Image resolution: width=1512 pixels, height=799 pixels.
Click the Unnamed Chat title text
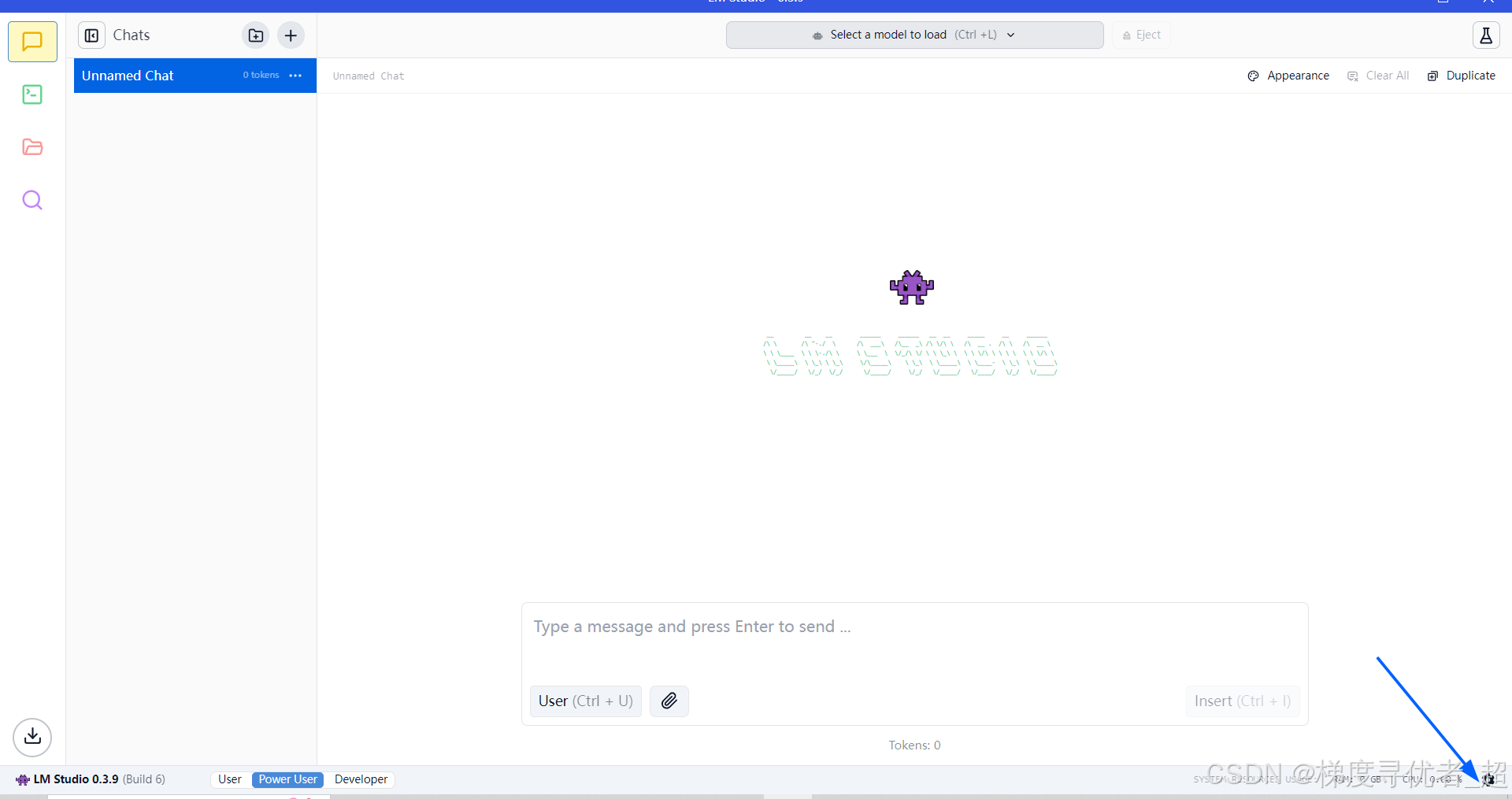coord(368,76)
